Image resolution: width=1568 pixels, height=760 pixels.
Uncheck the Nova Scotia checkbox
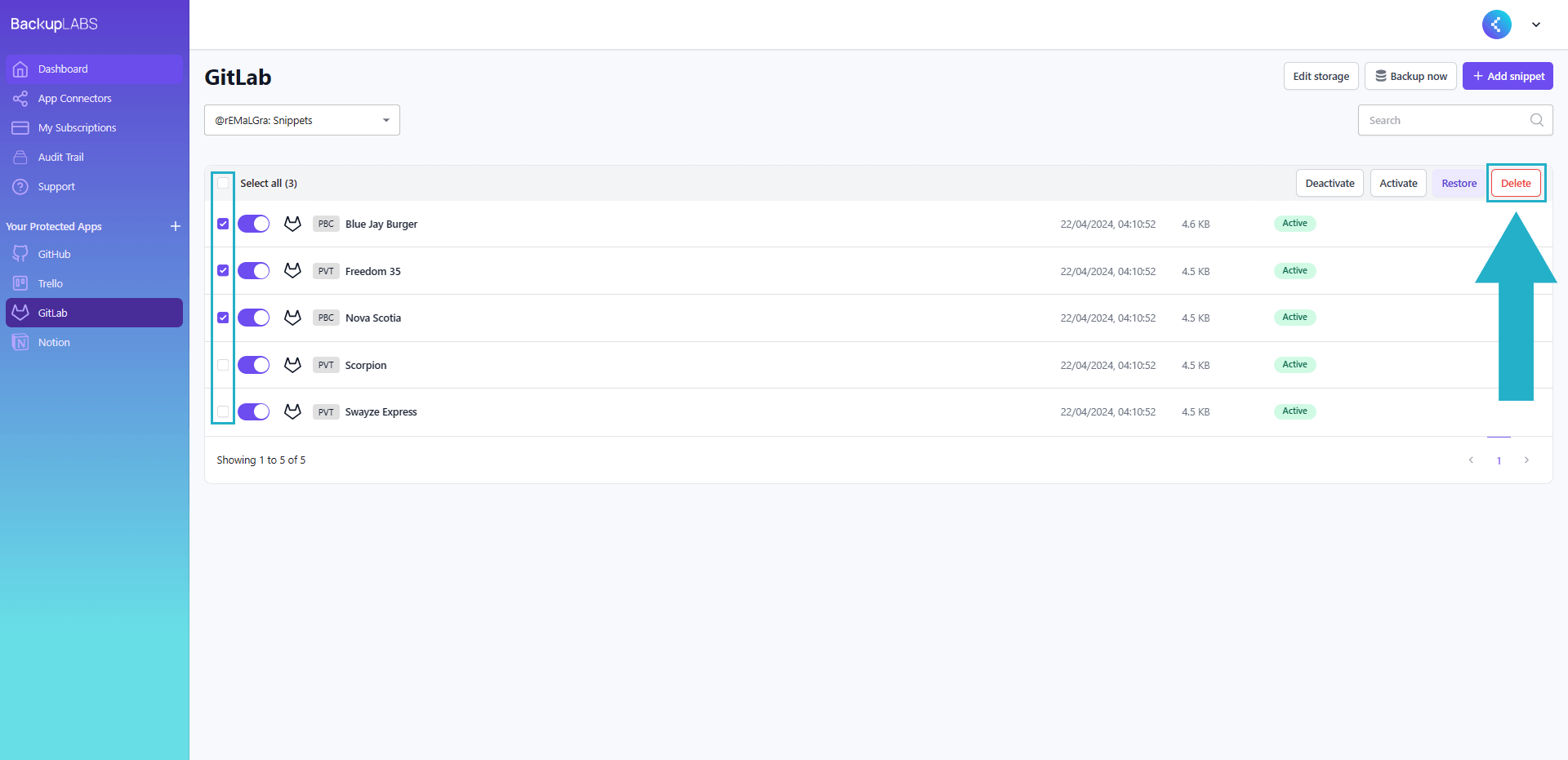tap(223, 318)
